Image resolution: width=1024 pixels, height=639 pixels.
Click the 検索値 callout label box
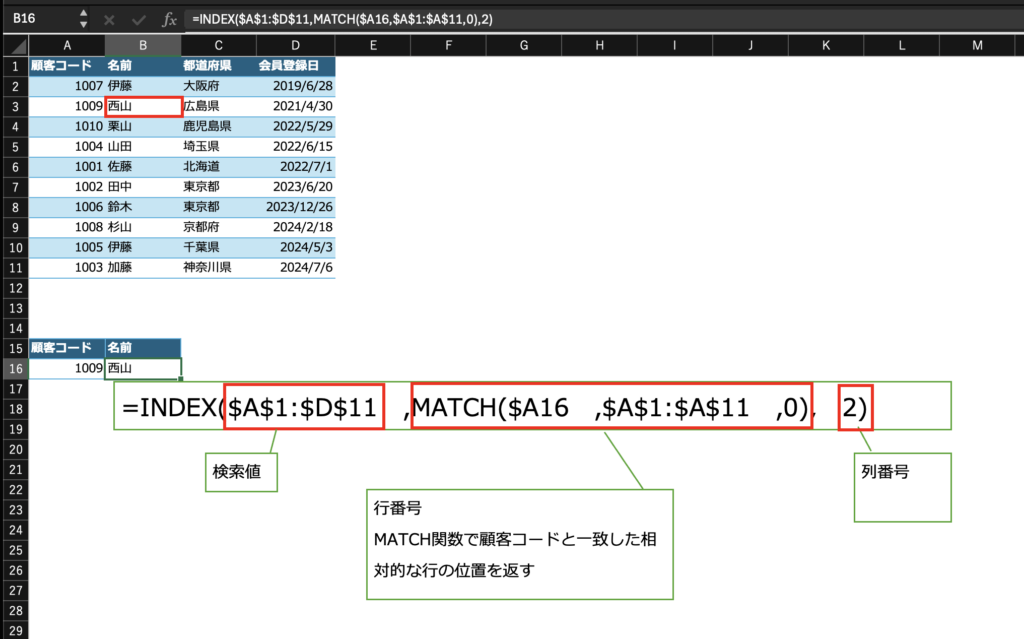240,471
